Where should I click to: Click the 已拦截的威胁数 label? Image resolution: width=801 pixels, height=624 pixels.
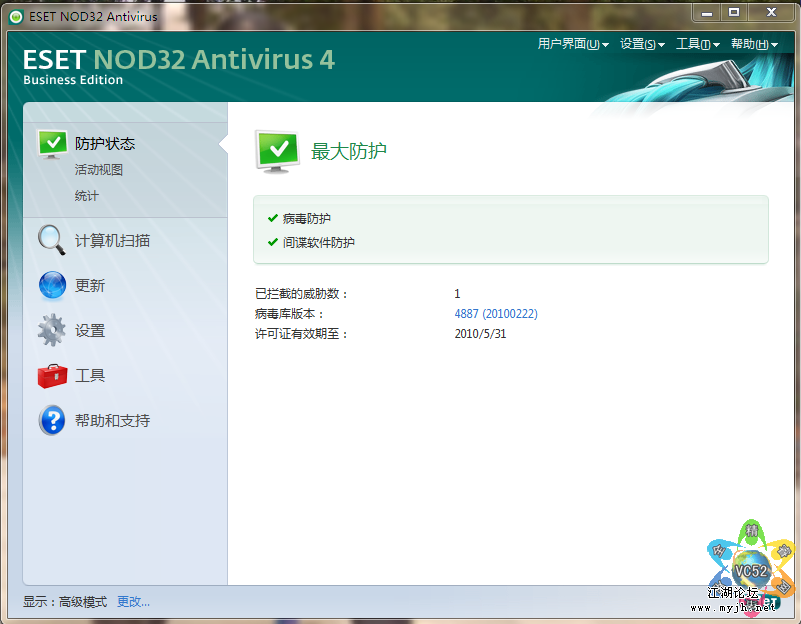pyautogui.click(x=301, y=294)
